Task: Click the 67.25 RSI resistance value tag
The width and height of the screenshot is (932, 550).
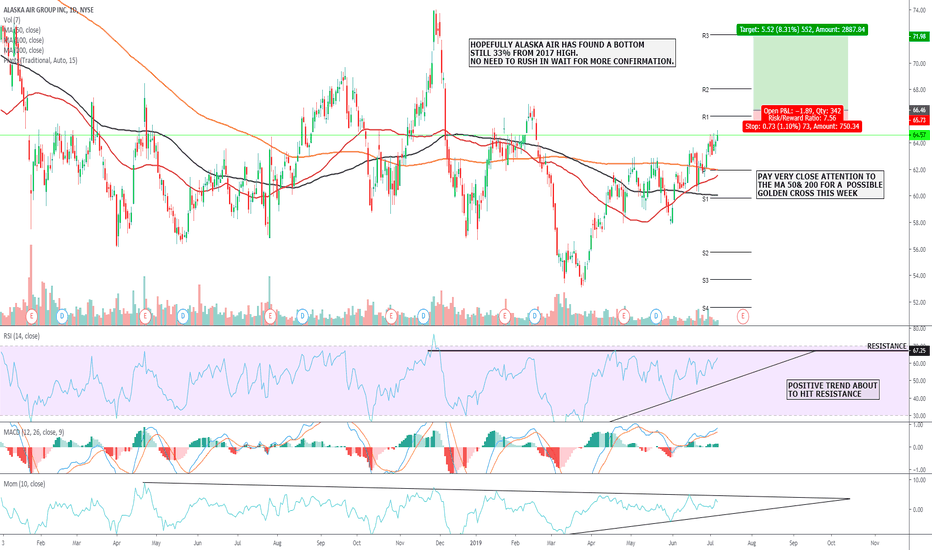Action: [919, 351]
